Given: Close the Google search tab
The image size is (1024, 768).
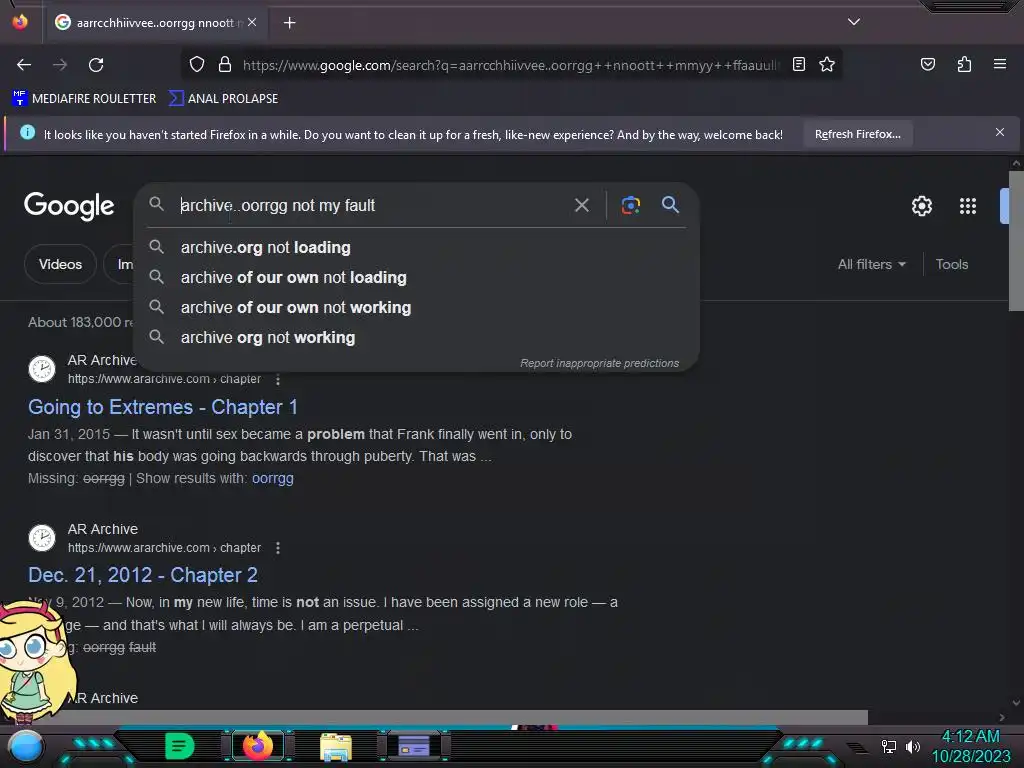Looking at the screenshot, I should (x=252, y=22).
